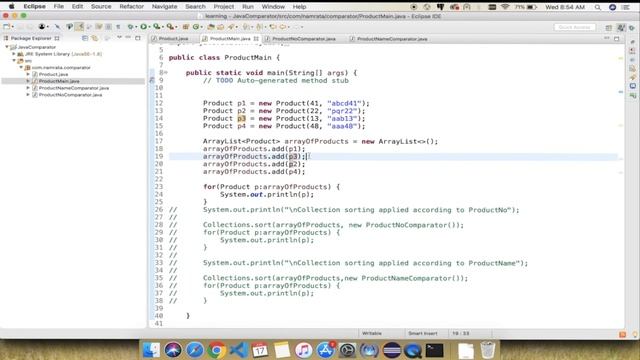This screenshot has width=640, height=360.
Task: Click the 'Writable' status bar entry
Action: click(371, 333)
